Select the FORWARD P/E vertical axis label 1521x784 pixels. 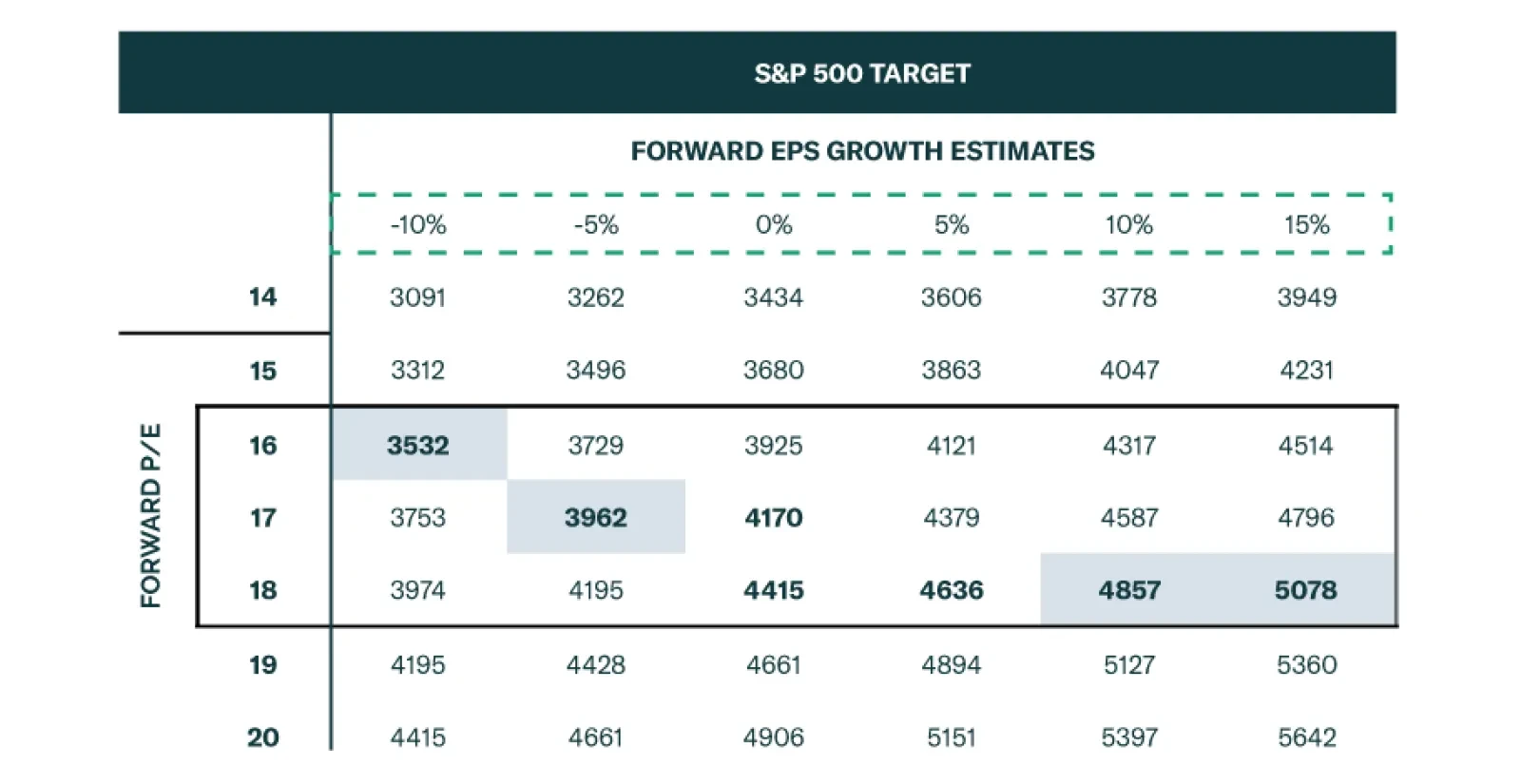[x=151, y=515]
